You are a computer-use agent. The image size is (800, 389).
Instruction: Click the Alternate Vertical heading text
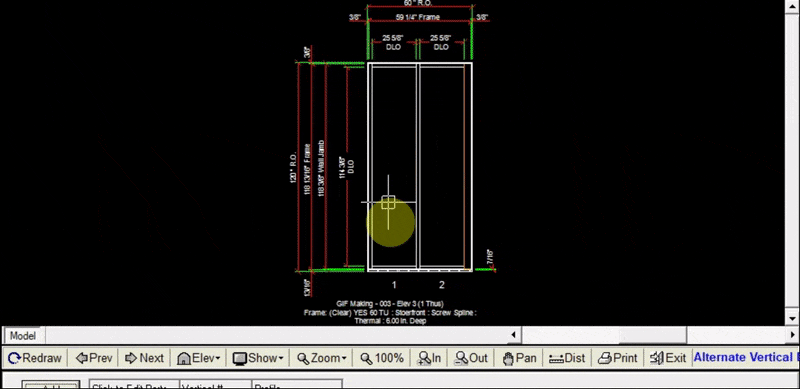(746, 357)
